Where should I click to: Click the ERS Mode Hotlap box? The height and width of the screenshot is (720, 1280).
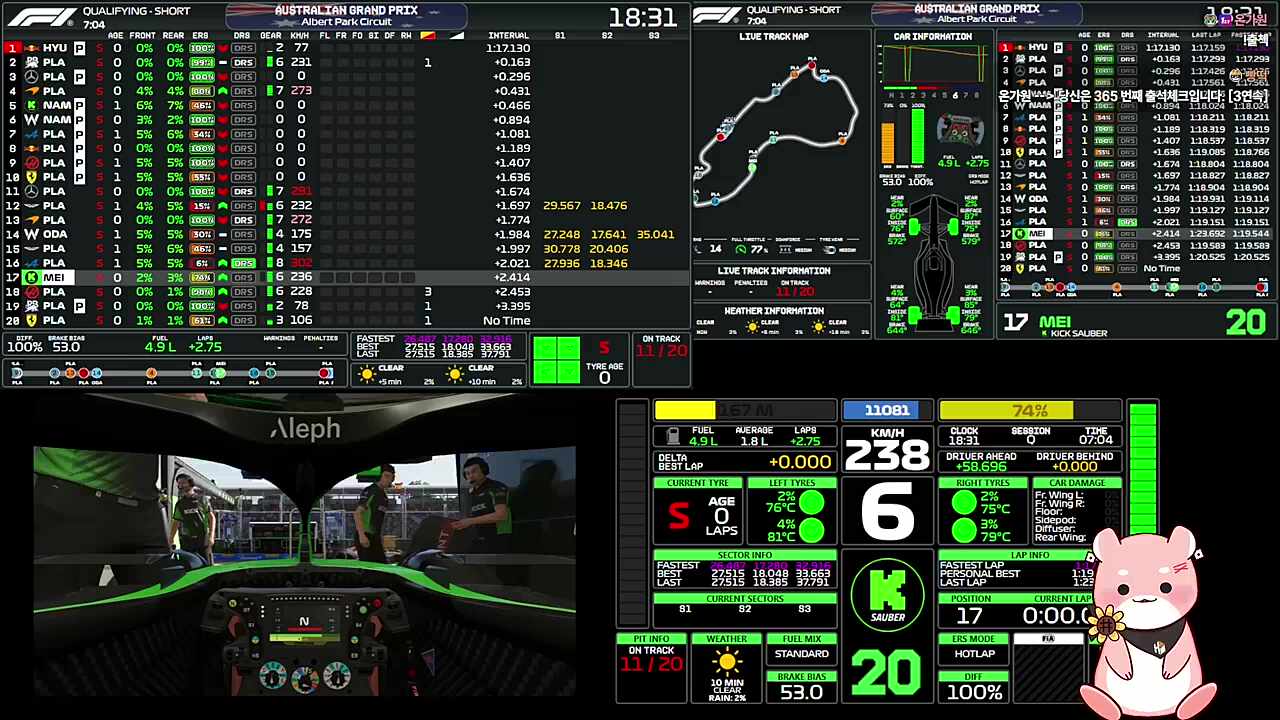(x=974, y=654)
